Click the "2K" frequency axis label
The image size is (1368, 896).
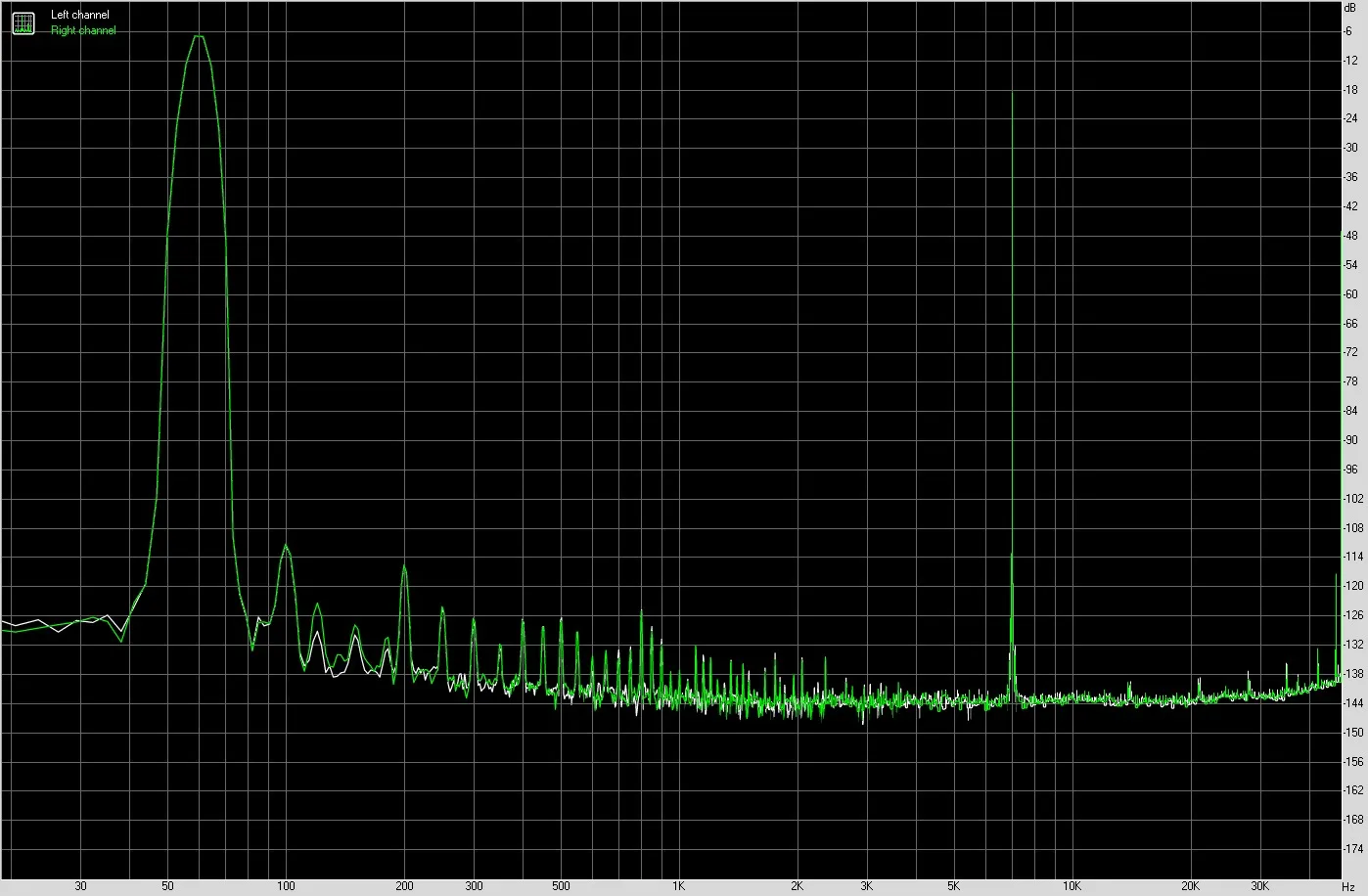coord(797,886)
